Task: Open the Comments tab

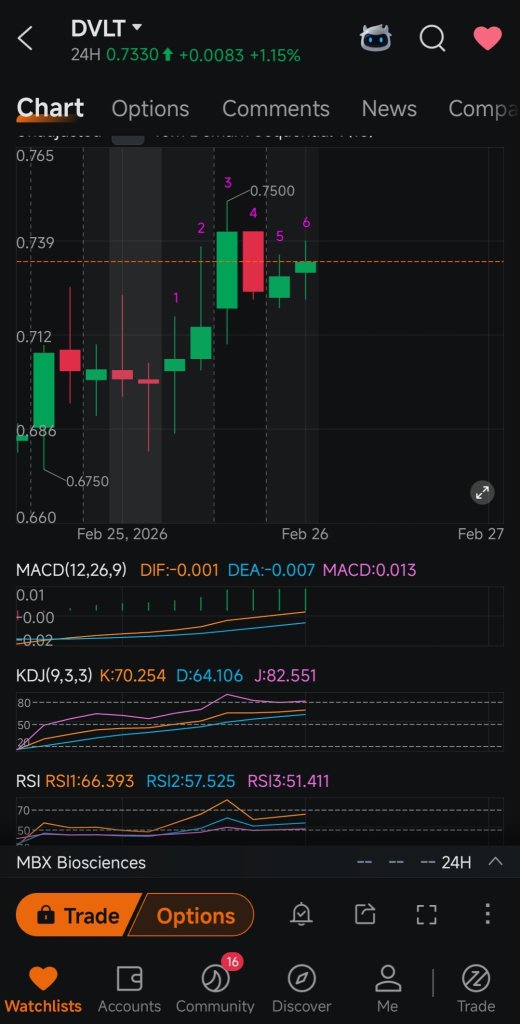Action: pyautogui.click(x=276, y=108)
